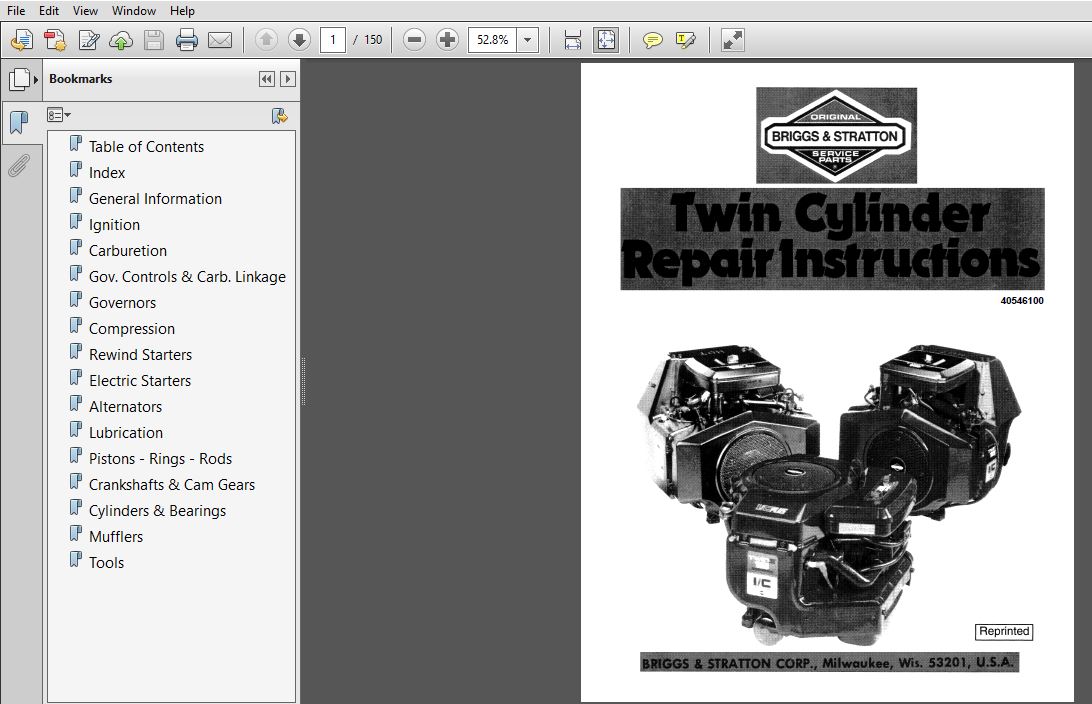Open Crankshafts & Cam Gears bookmark
This screenshot has width=1092, height=704.
pos(172,485)
